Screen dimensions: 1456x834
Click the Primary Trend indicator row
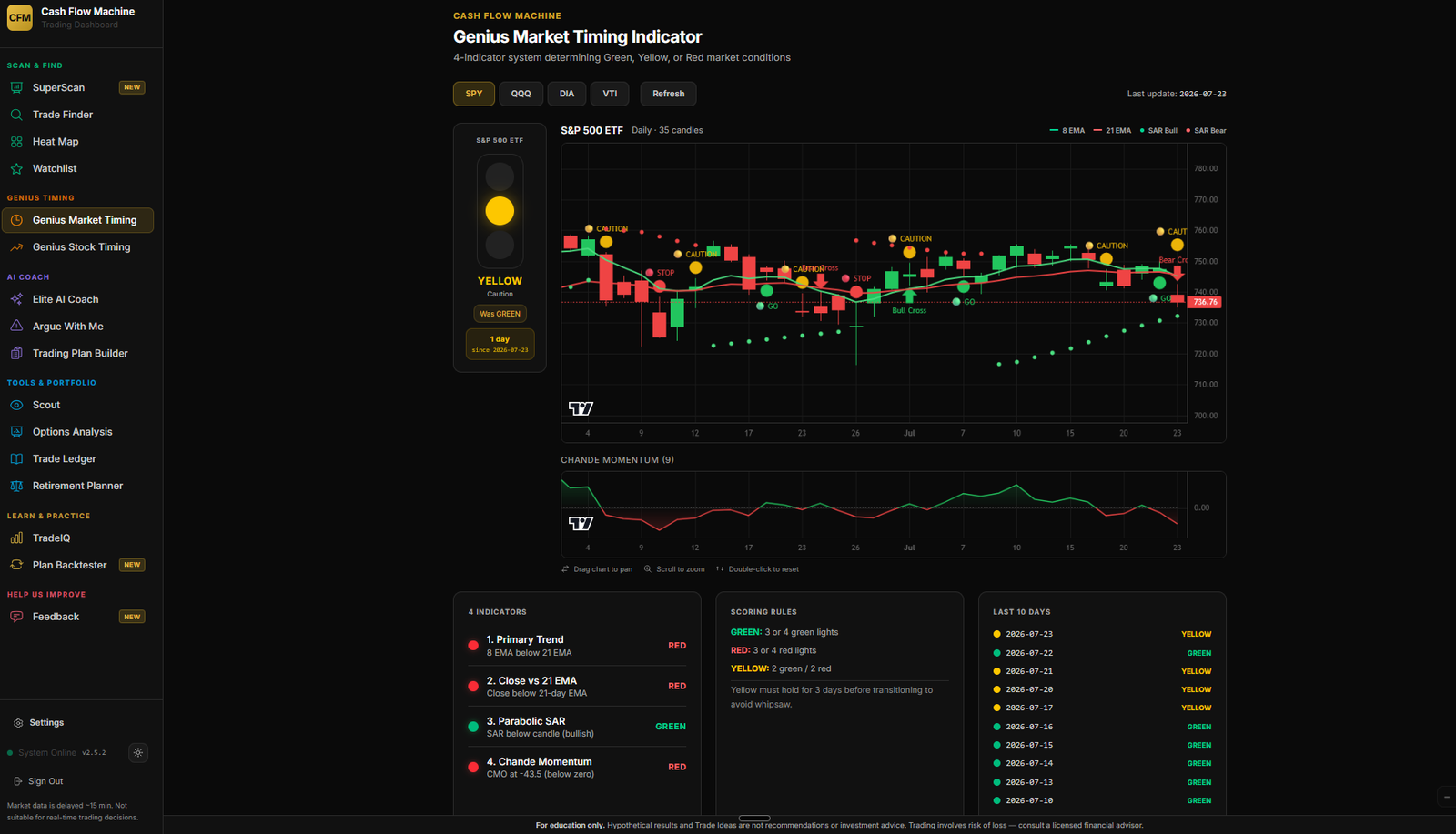[x=577, y=646]
